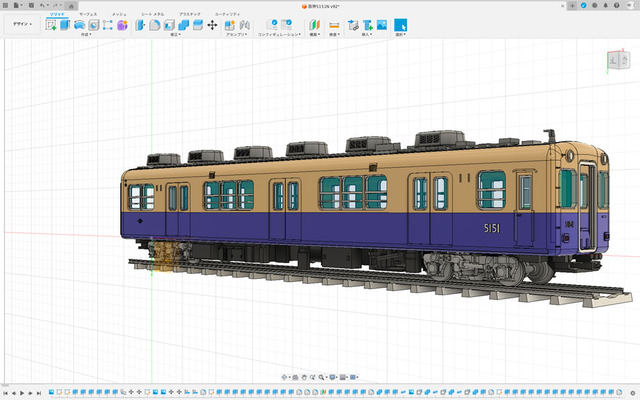Image resolution: width=640 pixels, height=400 pixels.
Task: Open the デザイン workspace dropdown
Action: (x=22, y=24)
